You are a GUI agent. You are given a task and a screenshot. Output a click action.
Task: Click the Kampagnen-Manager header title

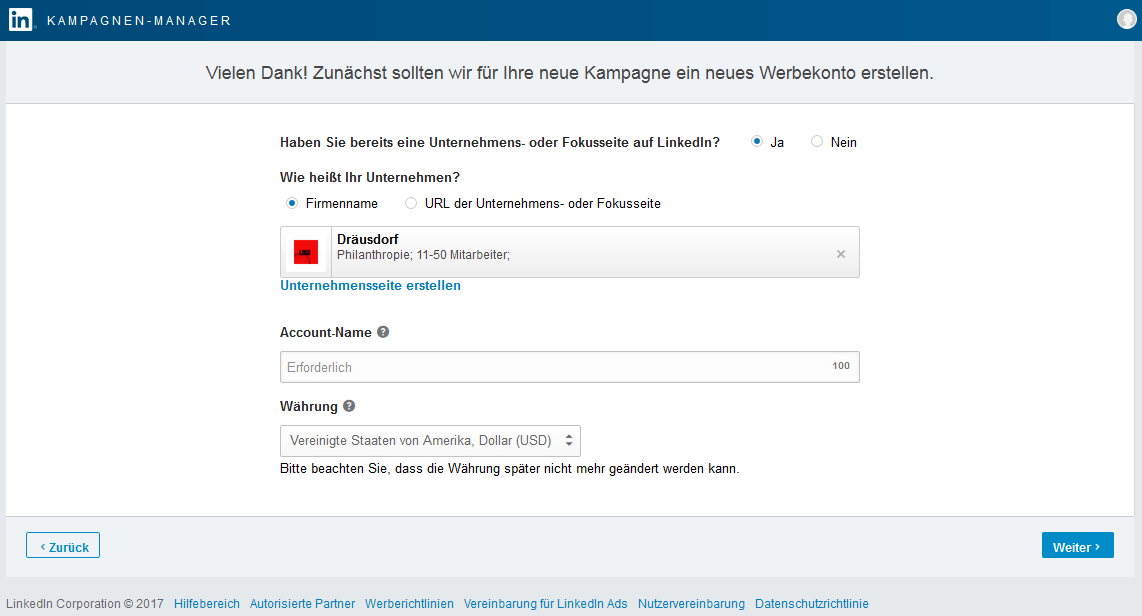pyautogui.click(x=139, y=20)
